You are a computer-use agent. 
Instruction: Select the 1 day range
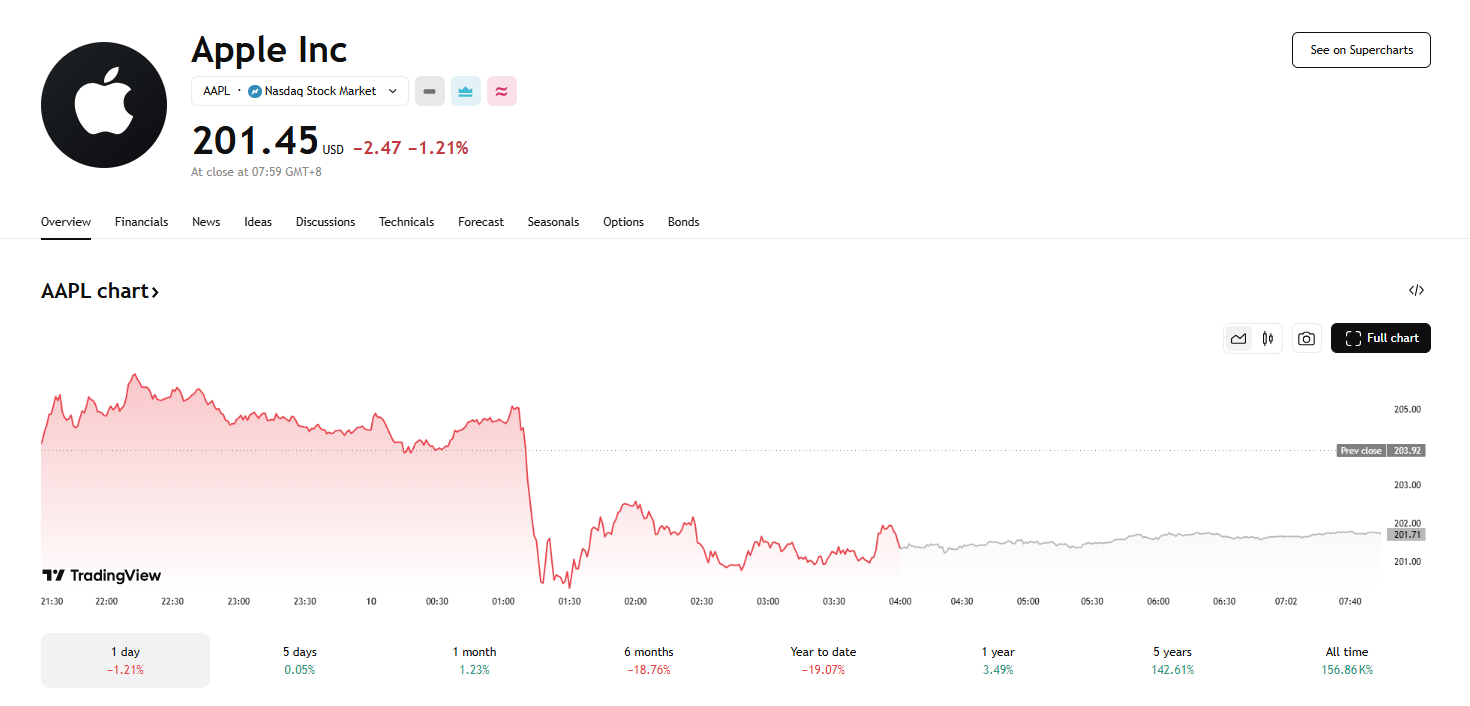click(x=125, y=660)
